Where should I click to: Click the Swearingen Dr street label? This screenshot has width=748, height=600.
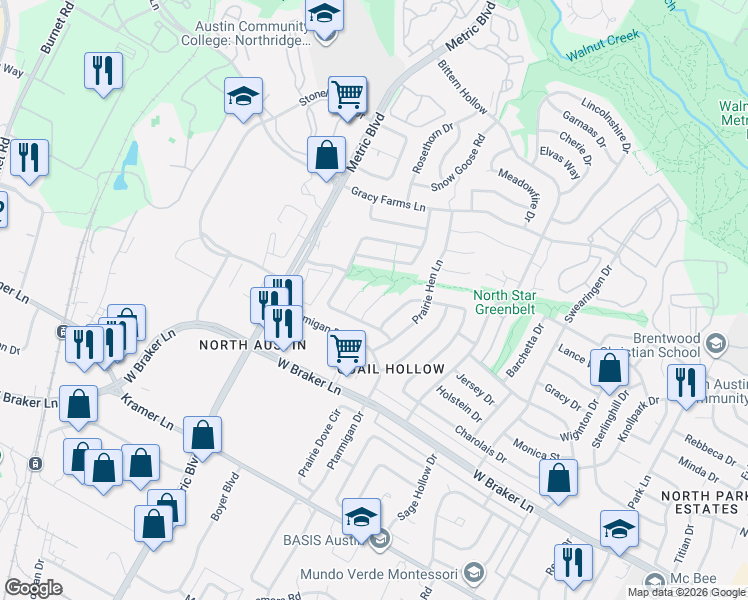(588, 294)
